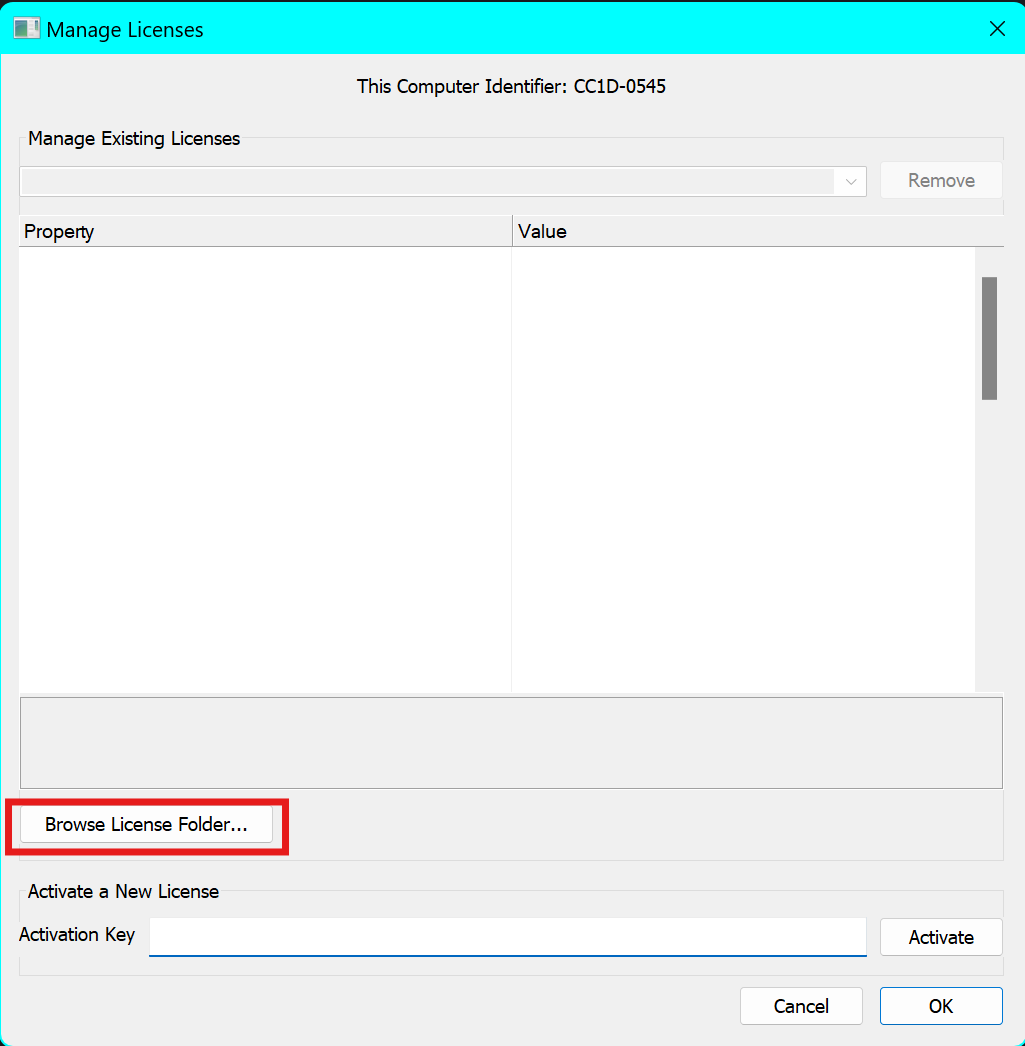Click the Activate a New License label
This screenshot has width=1025, height=1046.
(x=123, y=892)
